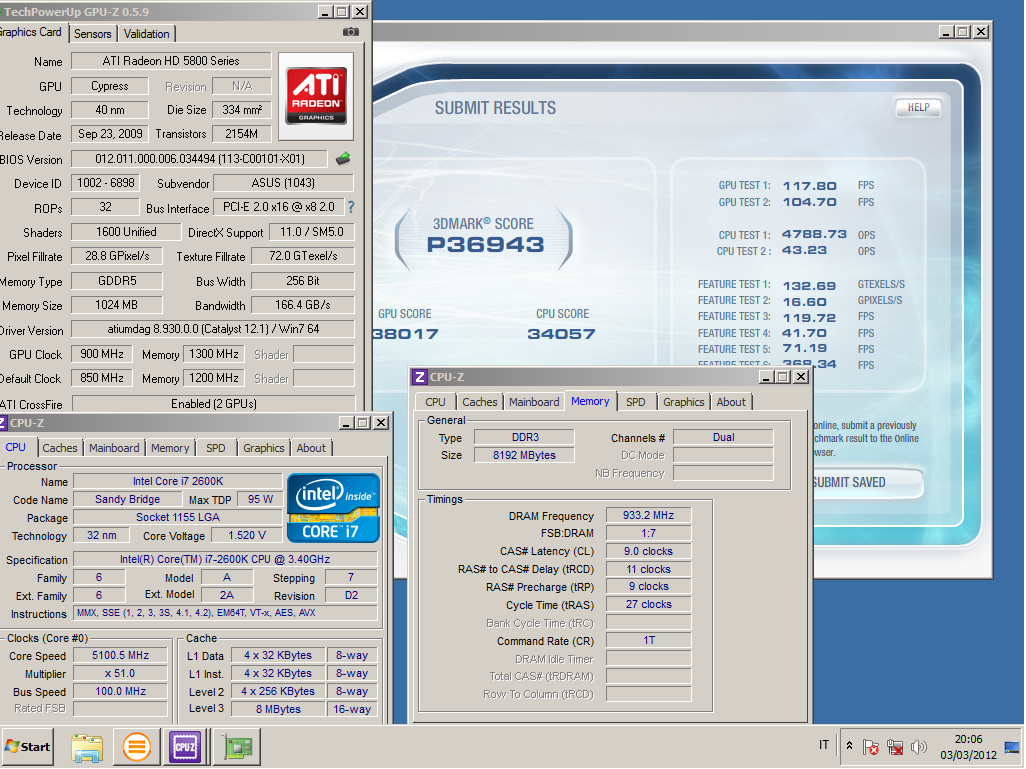Open Caches tab in CPU-Z Memory window
1026x769 pixels.
point(480,402)
